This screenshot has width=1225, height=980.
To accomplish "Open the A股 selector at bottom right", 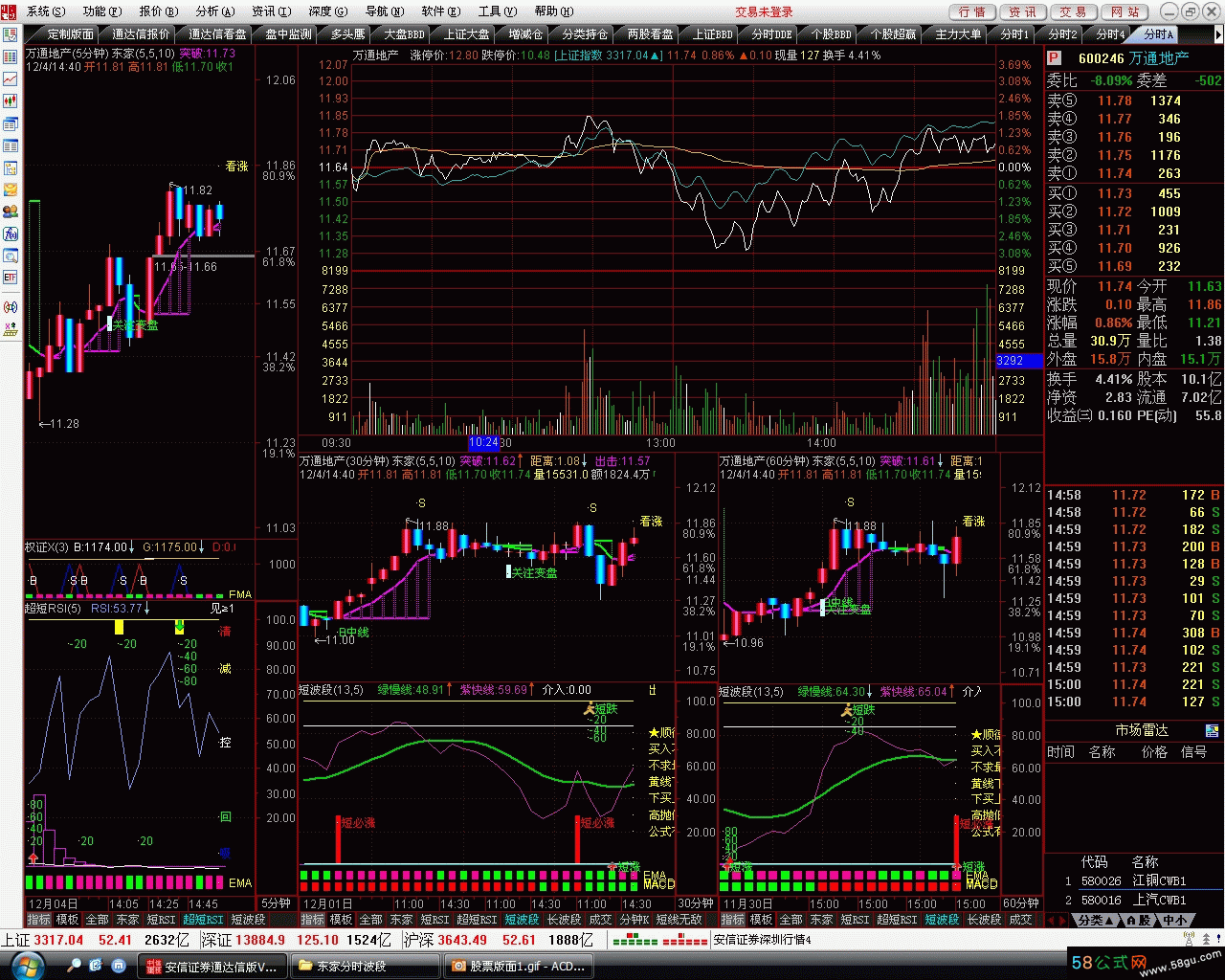I will (1138, 920).
